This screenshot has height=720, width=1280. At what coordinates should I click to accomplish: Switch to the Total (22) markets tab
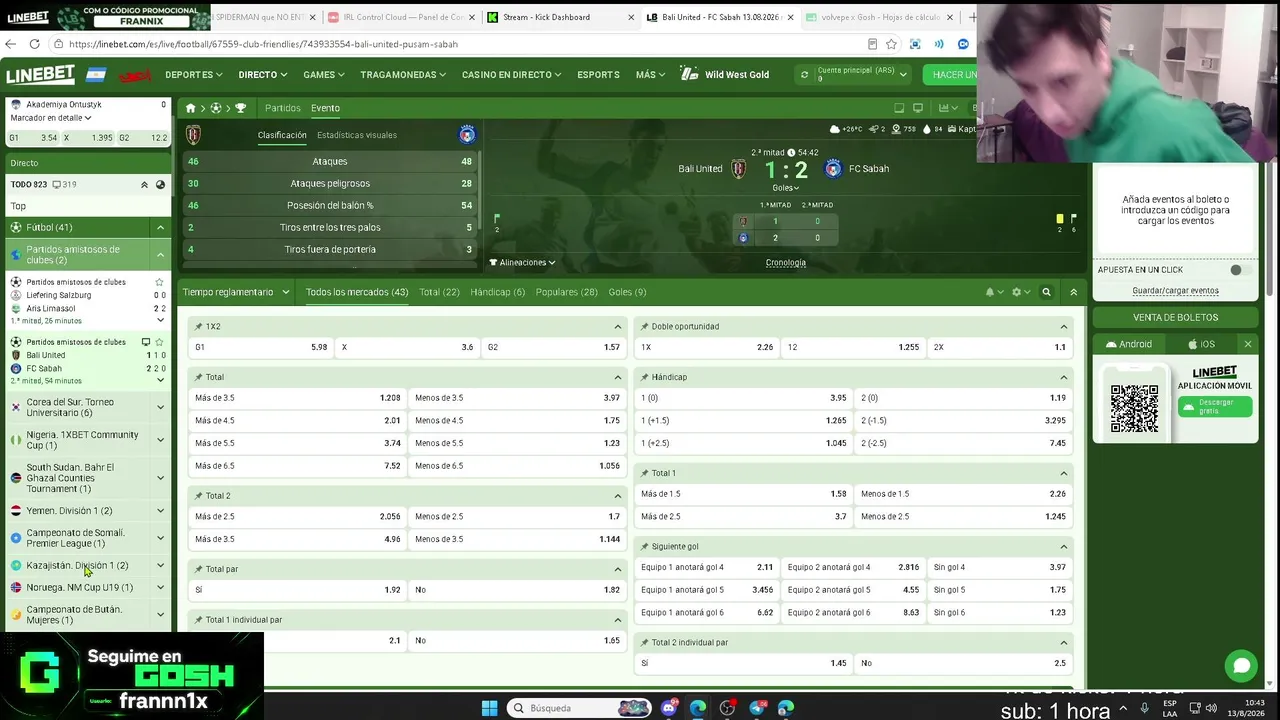[x=439, y=292]
